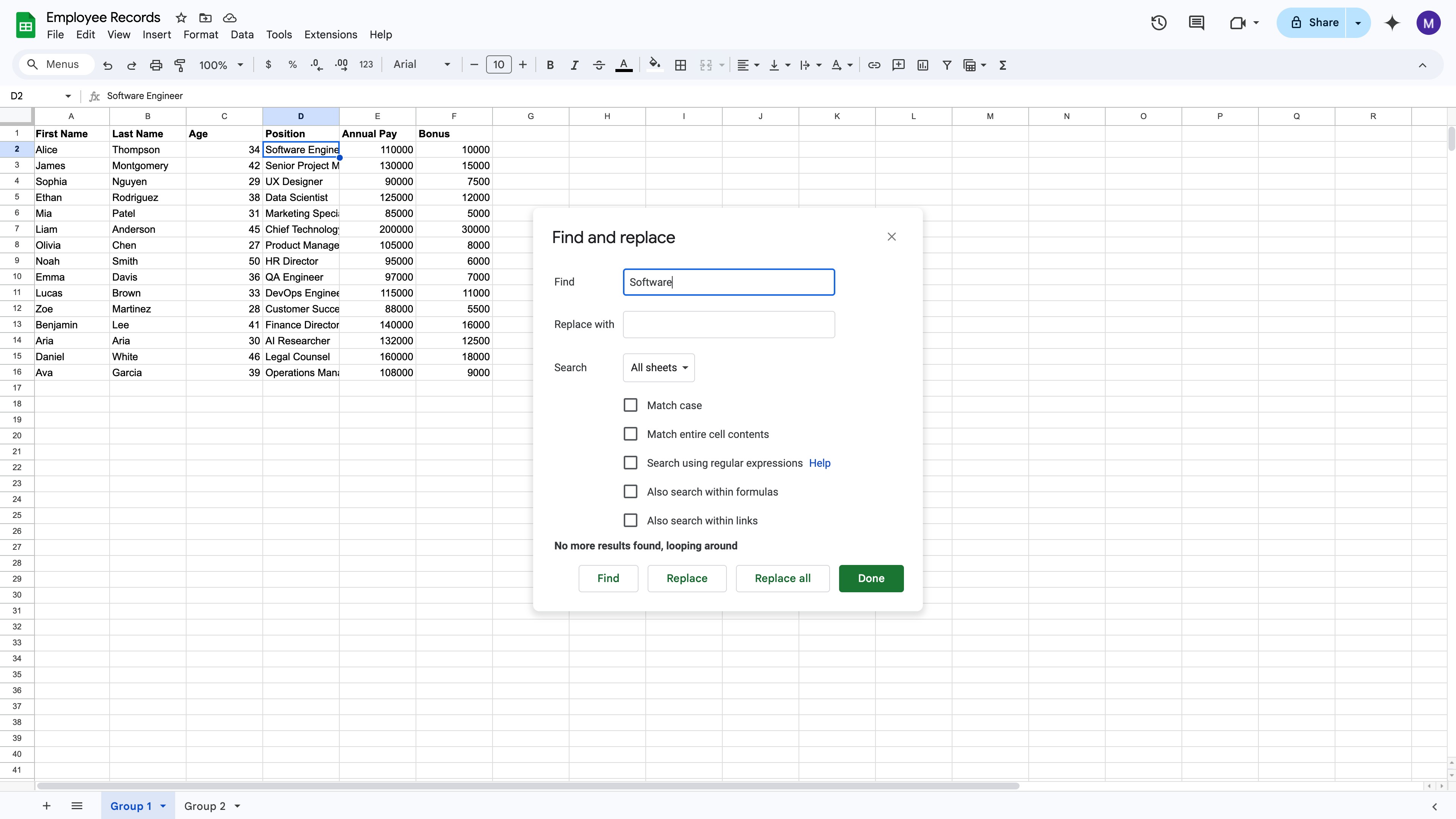Click the redo arrow icon

(132, 65)
